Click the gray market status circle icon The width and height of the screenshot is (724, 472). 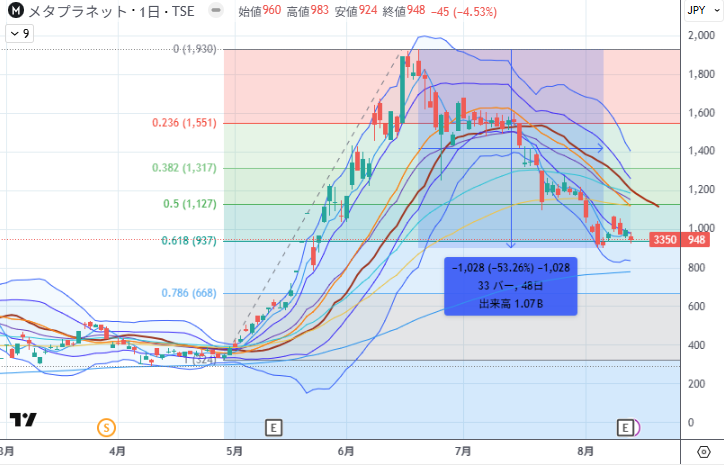click(x=217, y=12)
